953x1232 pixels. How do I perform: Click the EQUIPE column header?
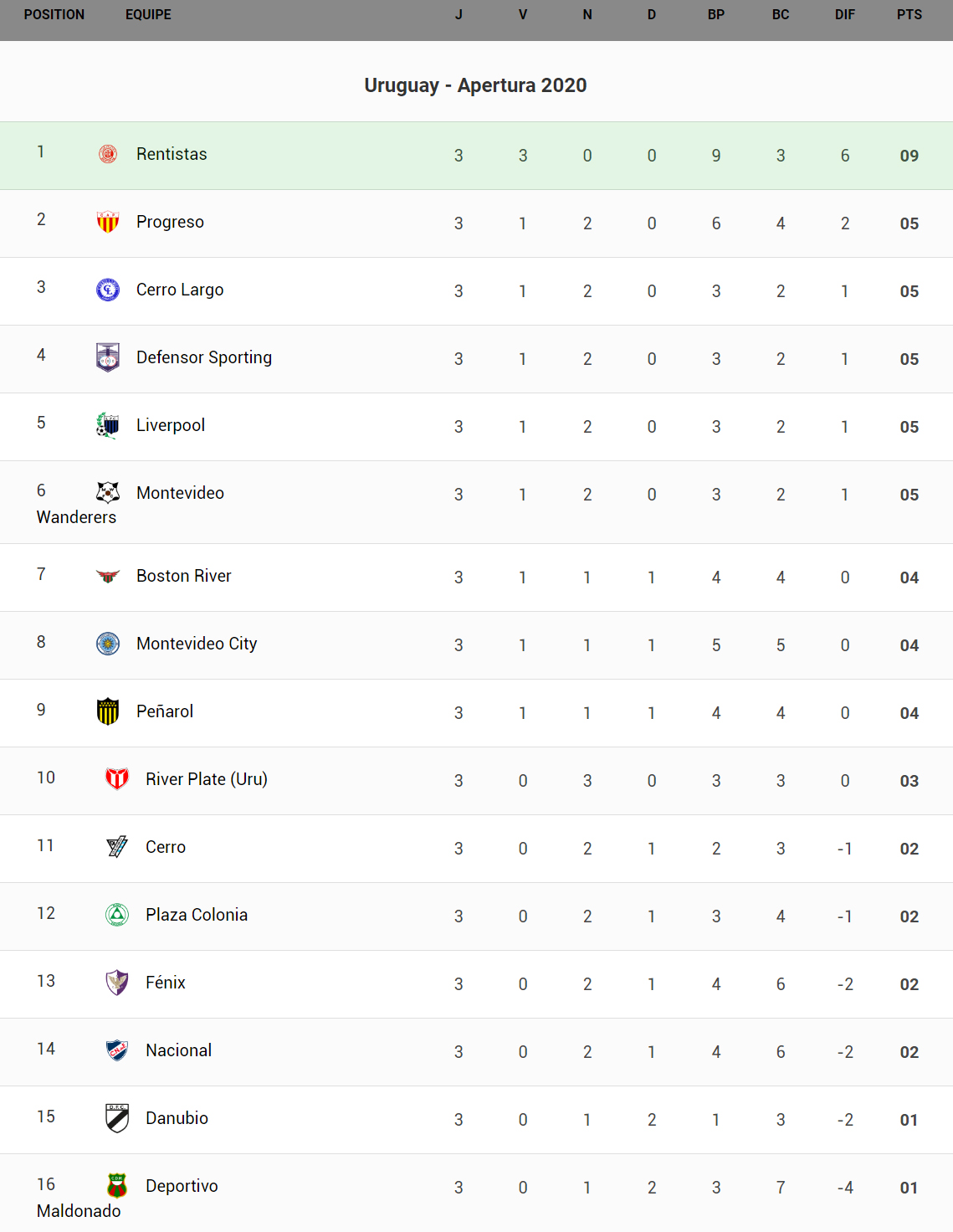click(148, 15)
